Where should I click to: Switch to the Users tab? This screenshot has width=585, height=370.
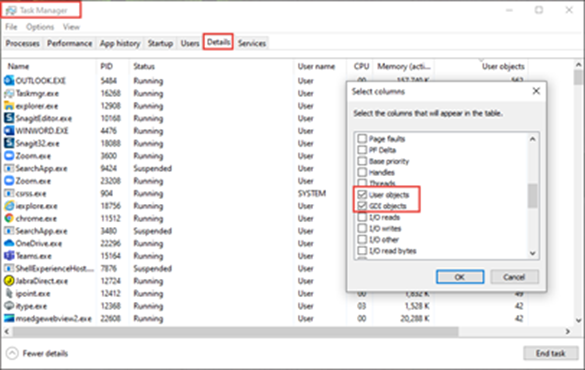[190, 43]
